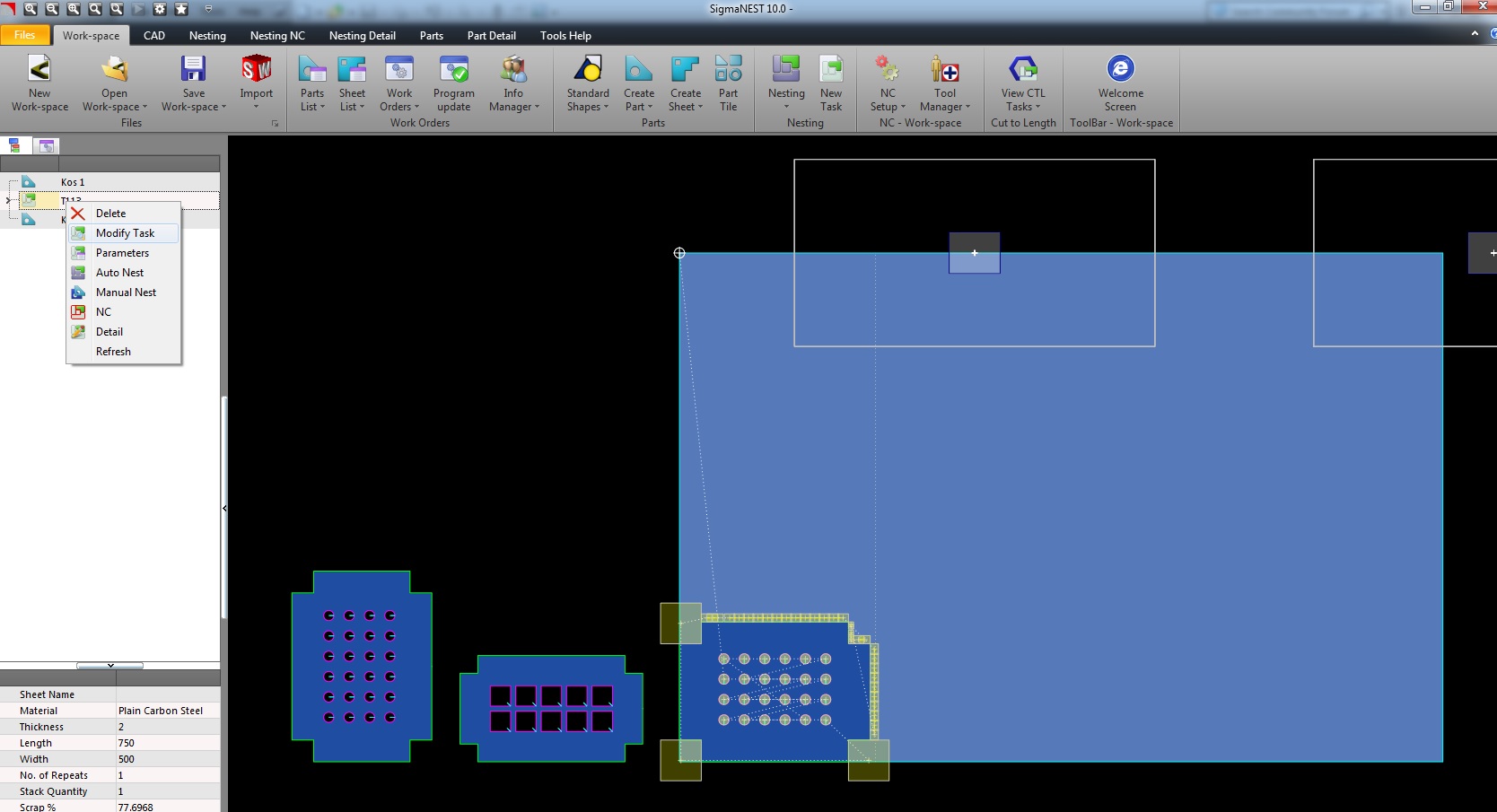Click the New Work-space icon
The image size is (1497, 812).
(x=39, y=70)
